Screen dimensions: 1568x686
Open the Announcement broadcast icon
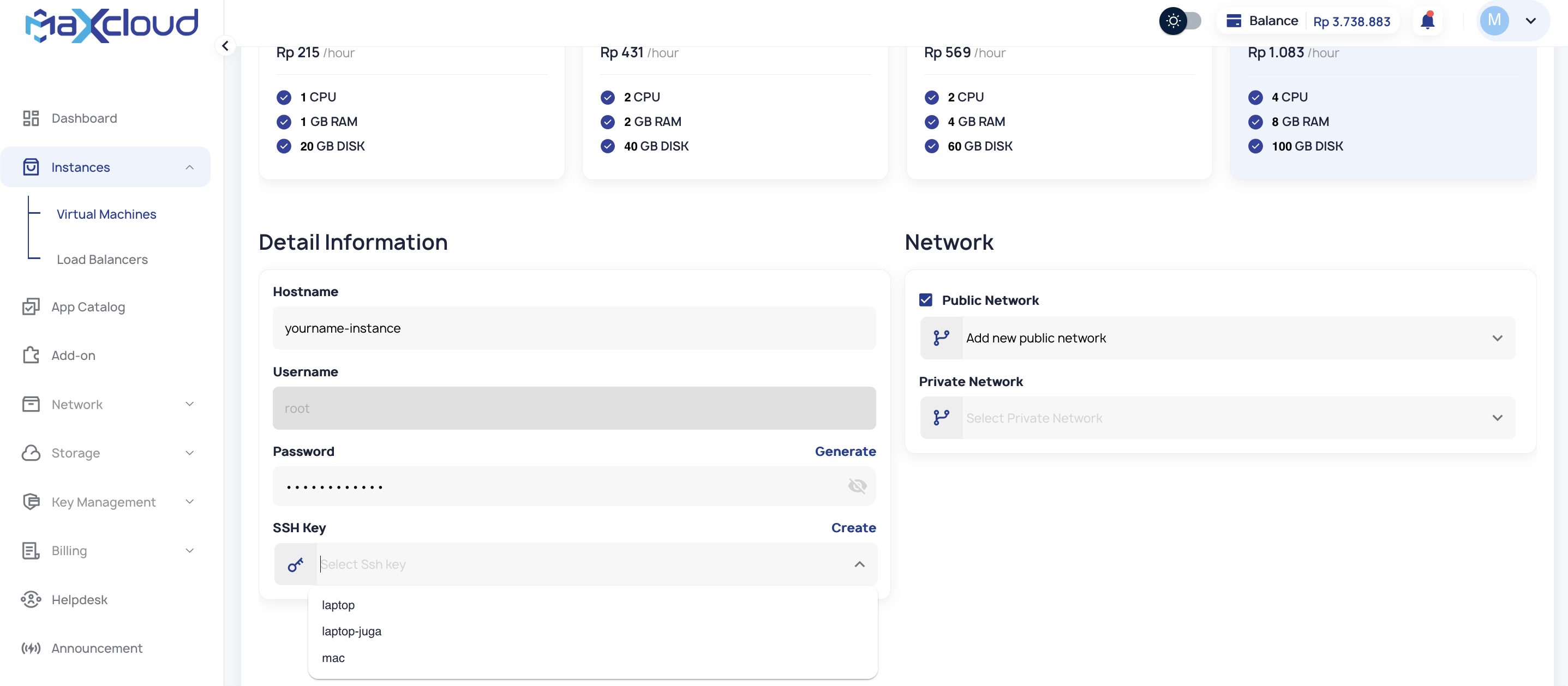(31, 648)
